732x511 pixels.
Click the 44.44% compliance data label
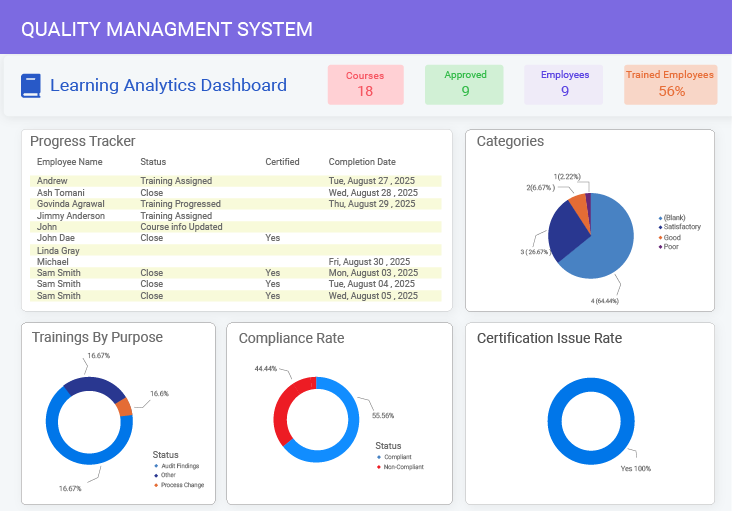(x=266, y=369)
